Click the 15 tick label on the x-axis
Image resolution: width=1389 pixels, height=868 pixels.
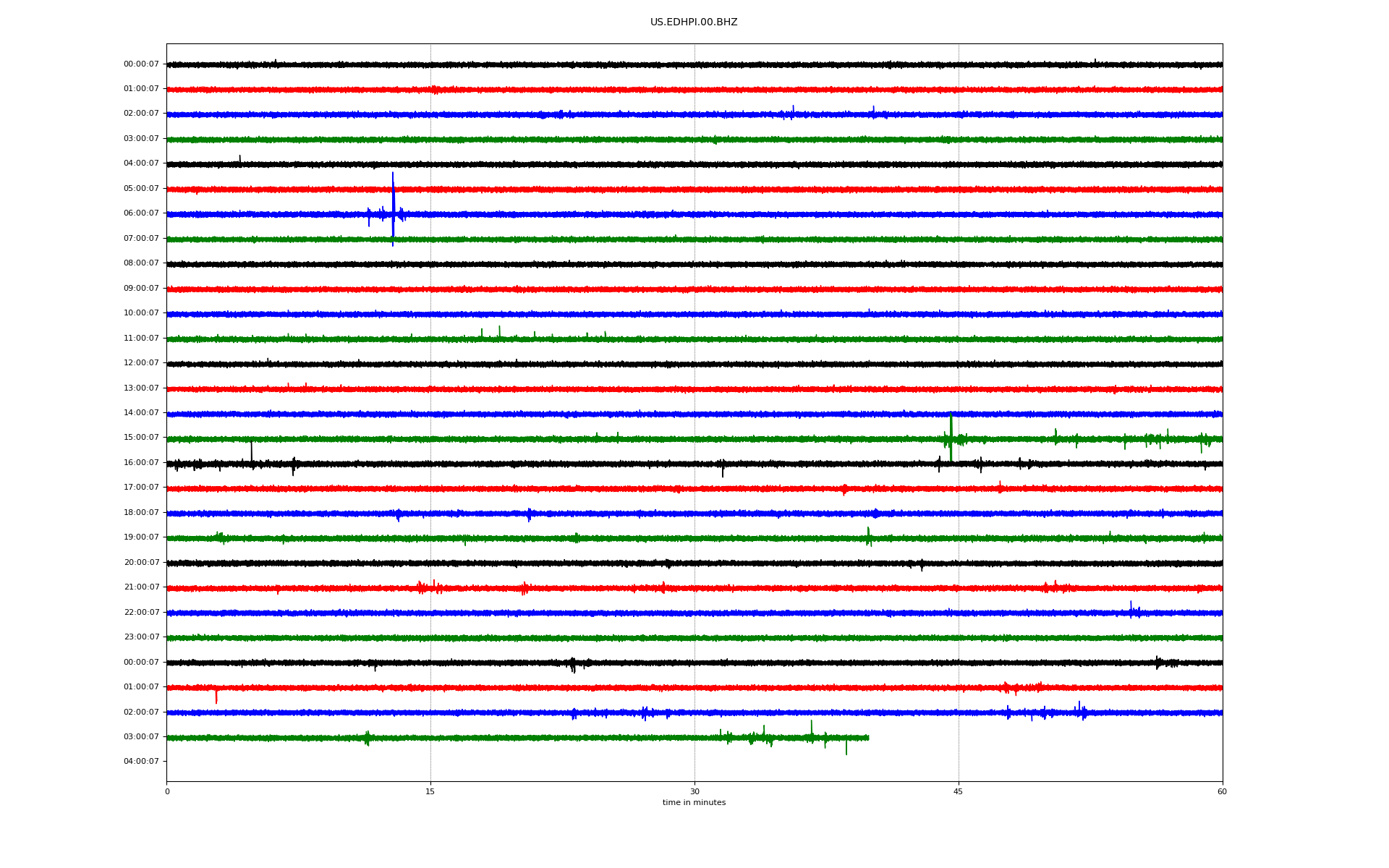point(430,791)
